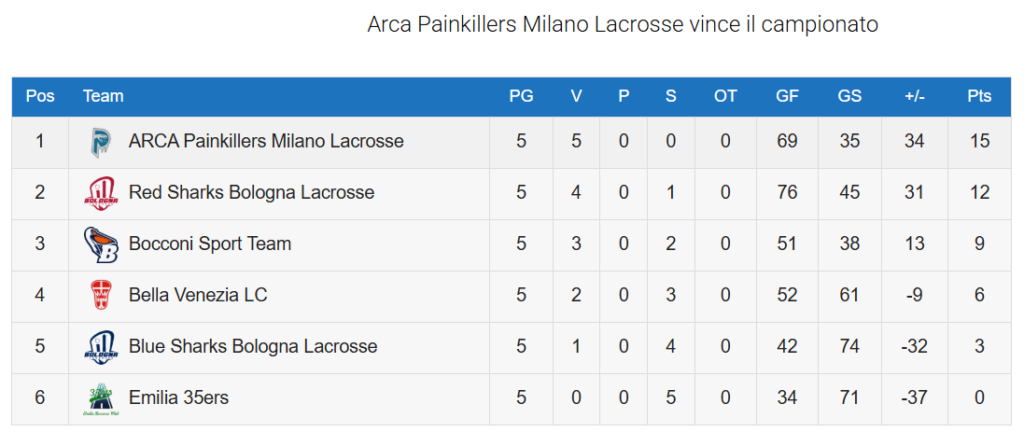Open ARCA Painkillers Milano Lacrosse team name
This screenshot has height=432, width=1024.
pos(266,141)
